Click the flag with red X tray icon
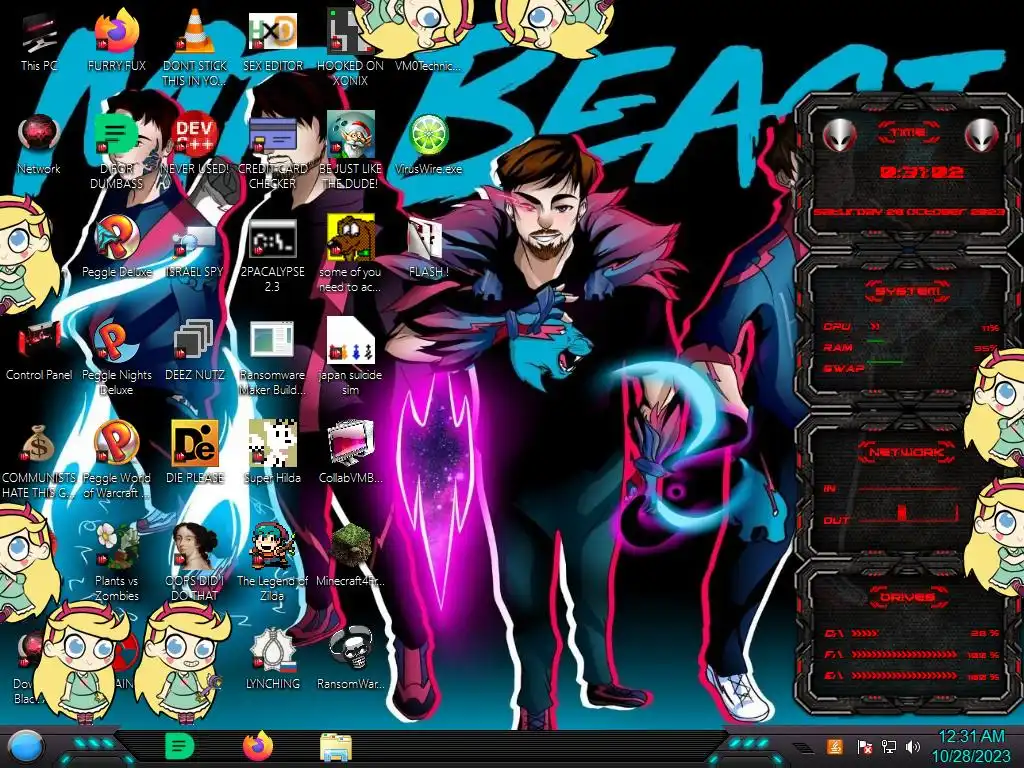This screenshot has height=768, width=1024. tap(865, 746)
